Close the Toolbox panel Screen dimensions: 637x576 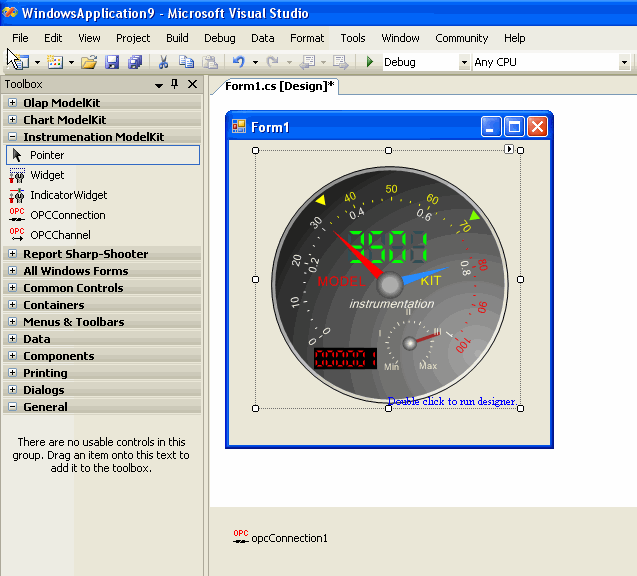(193, 84)
